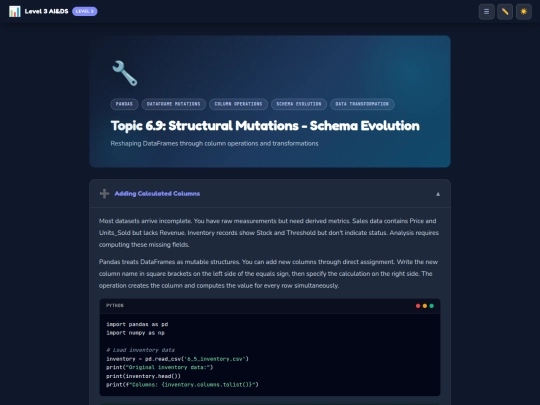Click the LEVEL 3 badge in header
Viewport: 540px width, 405px height.
(85, 11)
